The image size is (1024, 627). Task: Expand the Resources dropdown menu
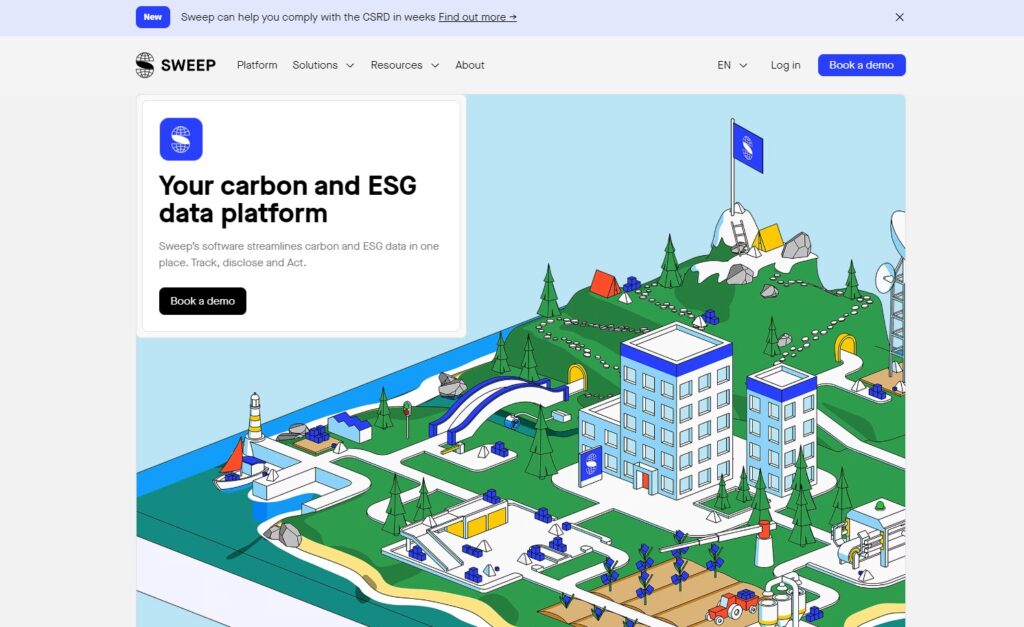(x=405, y=65)
